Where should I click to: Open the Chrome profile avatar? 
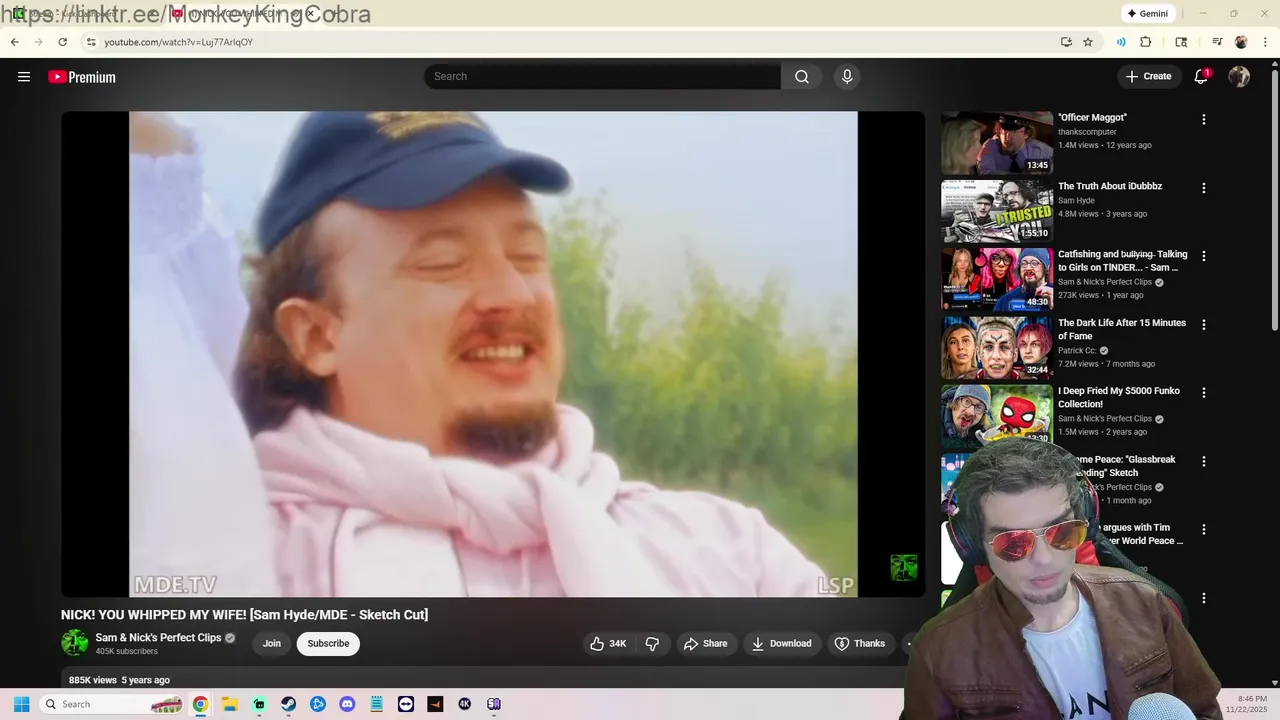[x=1241, y=42]
